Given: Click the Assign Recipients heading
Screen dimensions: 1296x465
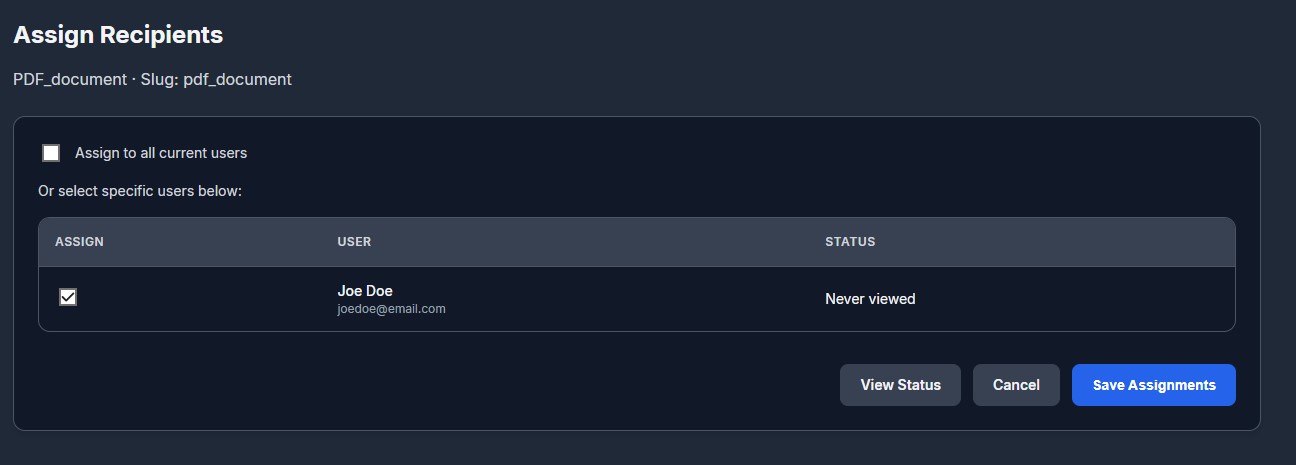Looking at the screenshot, I should click(x=118, y=35).
